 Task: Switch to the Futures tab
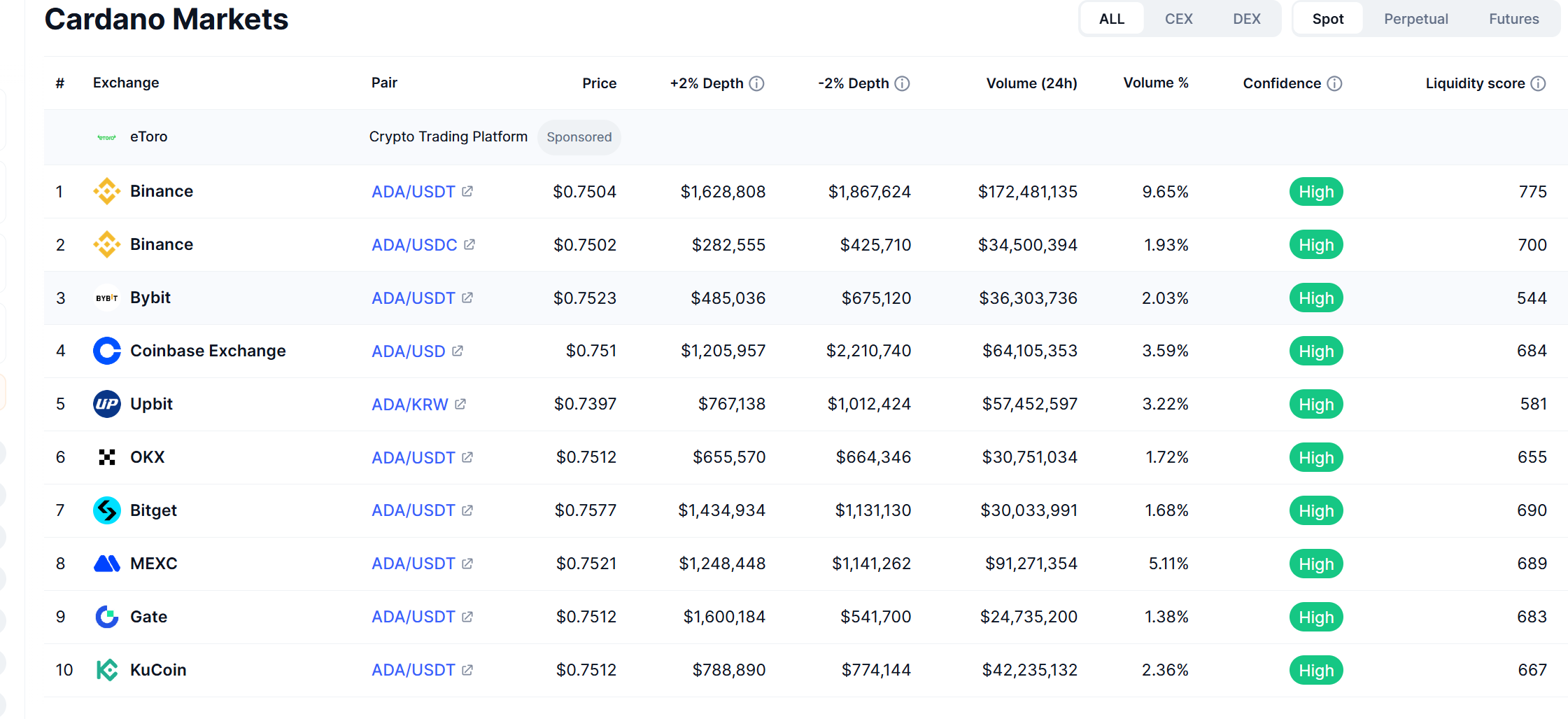[x=1514, y=19]
